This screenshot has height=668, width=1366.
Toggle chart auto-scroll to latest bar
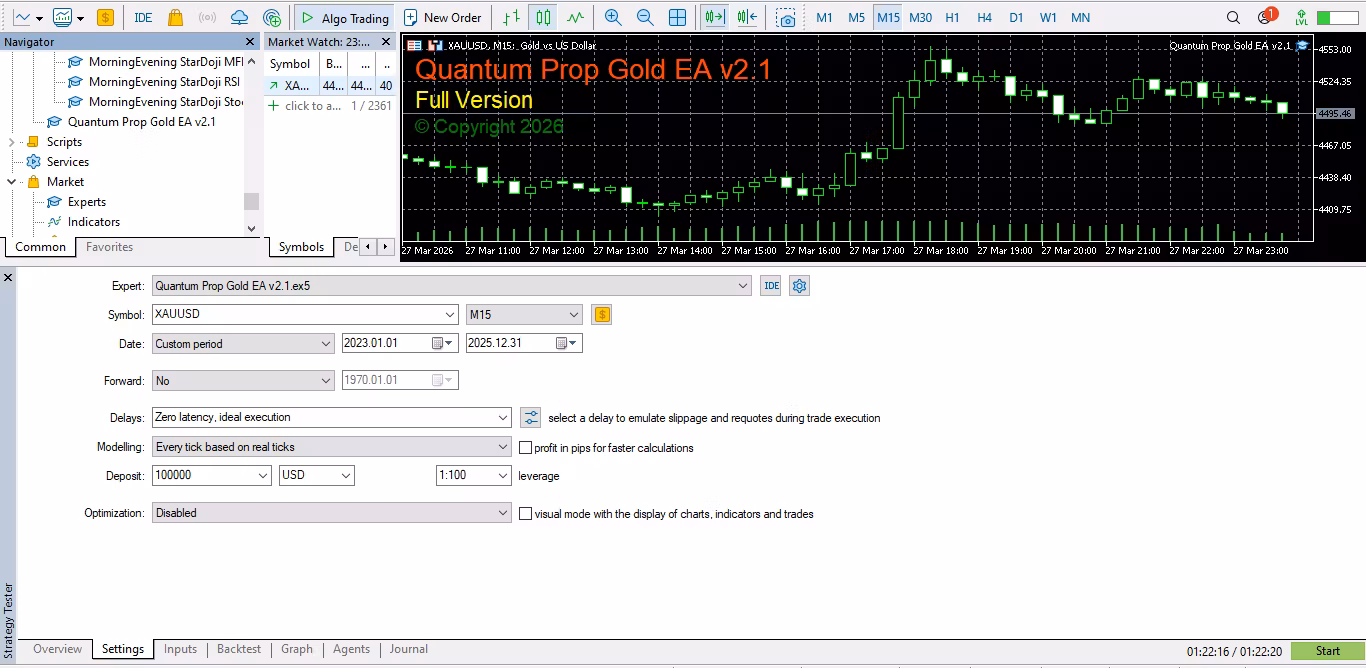coord(714,17)
